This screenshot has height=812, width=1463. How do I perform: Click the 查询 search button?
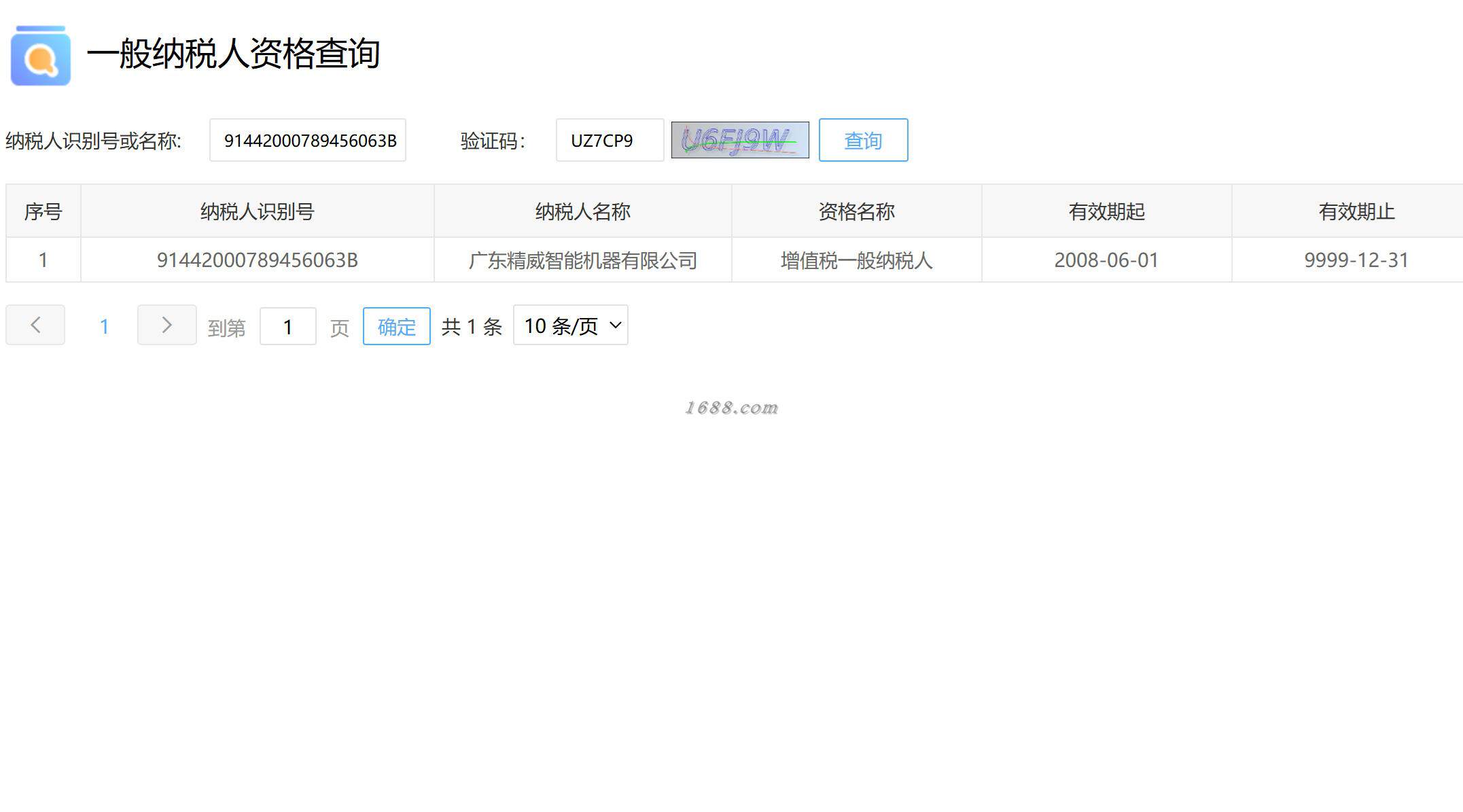click(862, 140)
